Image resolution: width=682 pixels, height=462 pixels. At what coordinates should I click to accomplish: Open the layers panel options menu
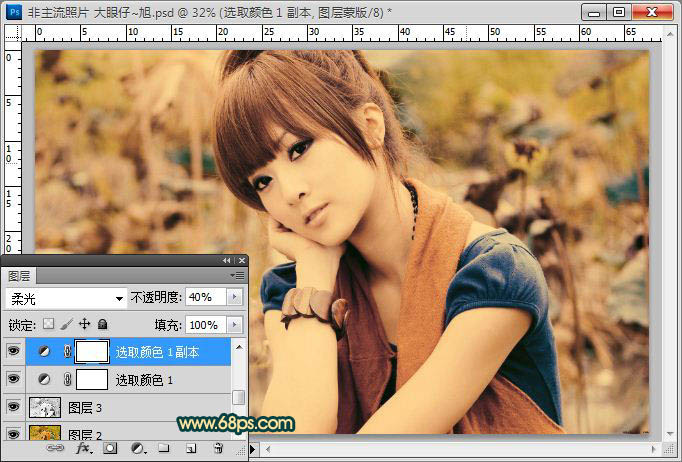[x=237, y=275]
